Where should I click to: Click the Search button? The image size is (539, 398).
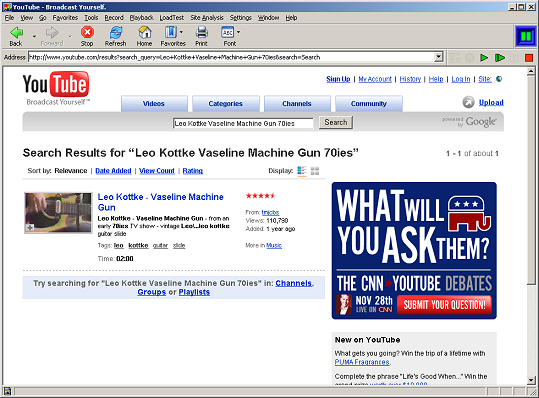click(336, 122)
